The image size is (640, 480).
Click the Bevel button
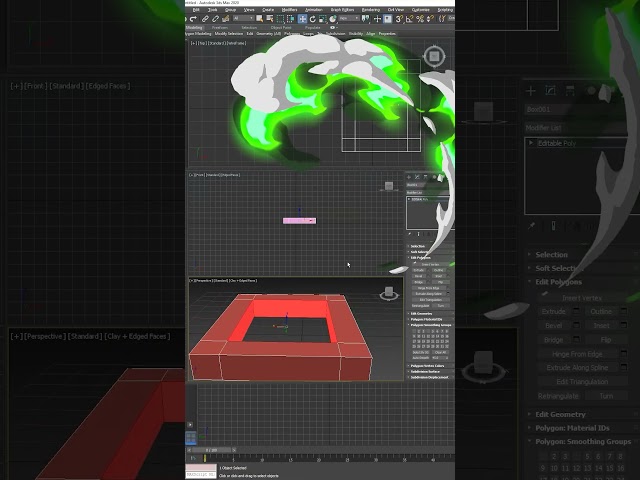(419, 276)
